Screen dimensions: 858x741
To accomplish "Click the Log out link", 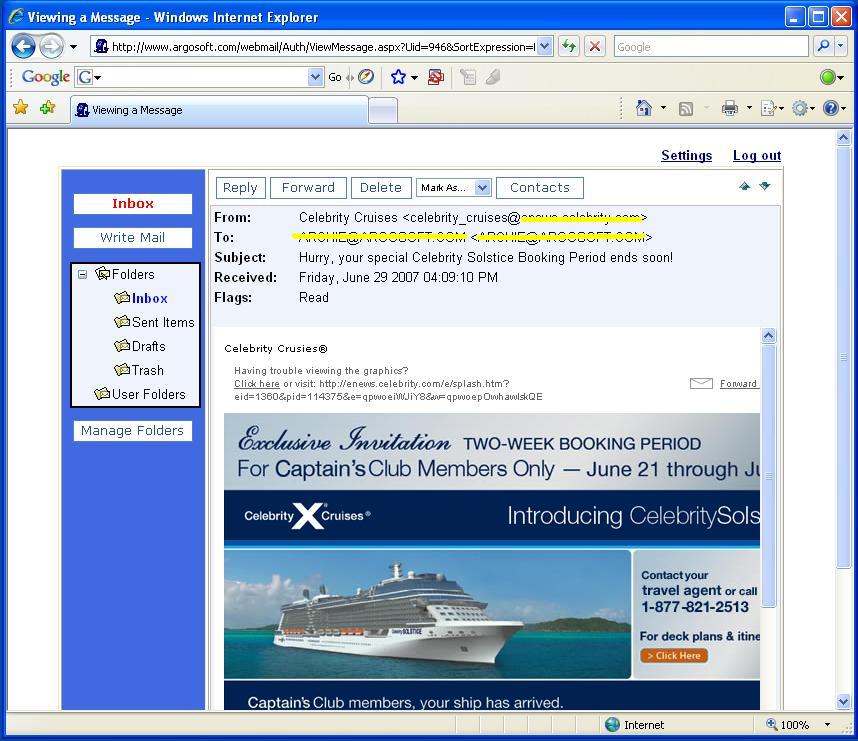I will 757,155.
